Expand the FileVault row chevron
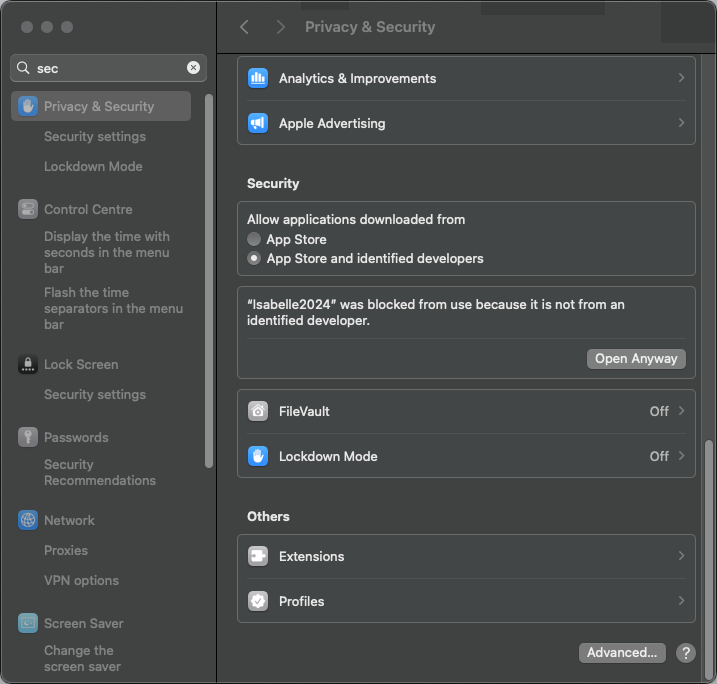717x684 pixels. 681,411
